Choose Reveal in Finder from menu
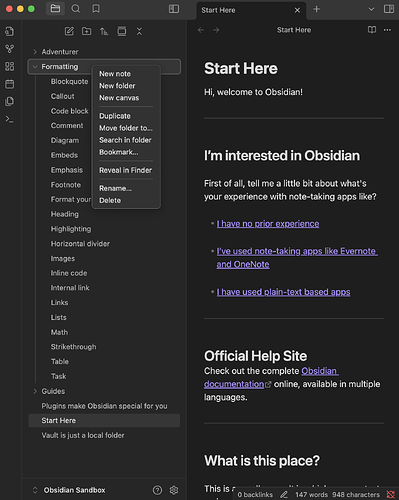The height and width of the screenshot is (500, 399). pyautogui.click(x=125, y=170)
